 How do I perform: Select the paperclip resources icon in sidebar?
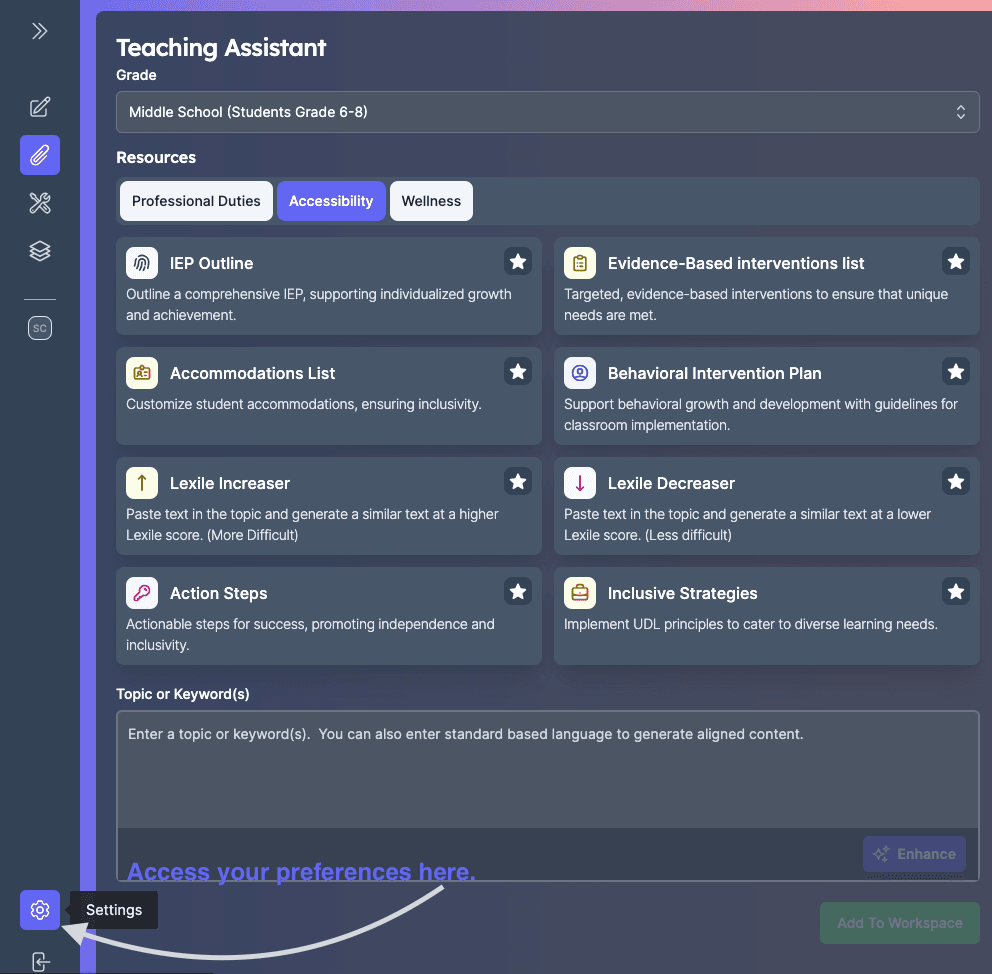point(40,155)
